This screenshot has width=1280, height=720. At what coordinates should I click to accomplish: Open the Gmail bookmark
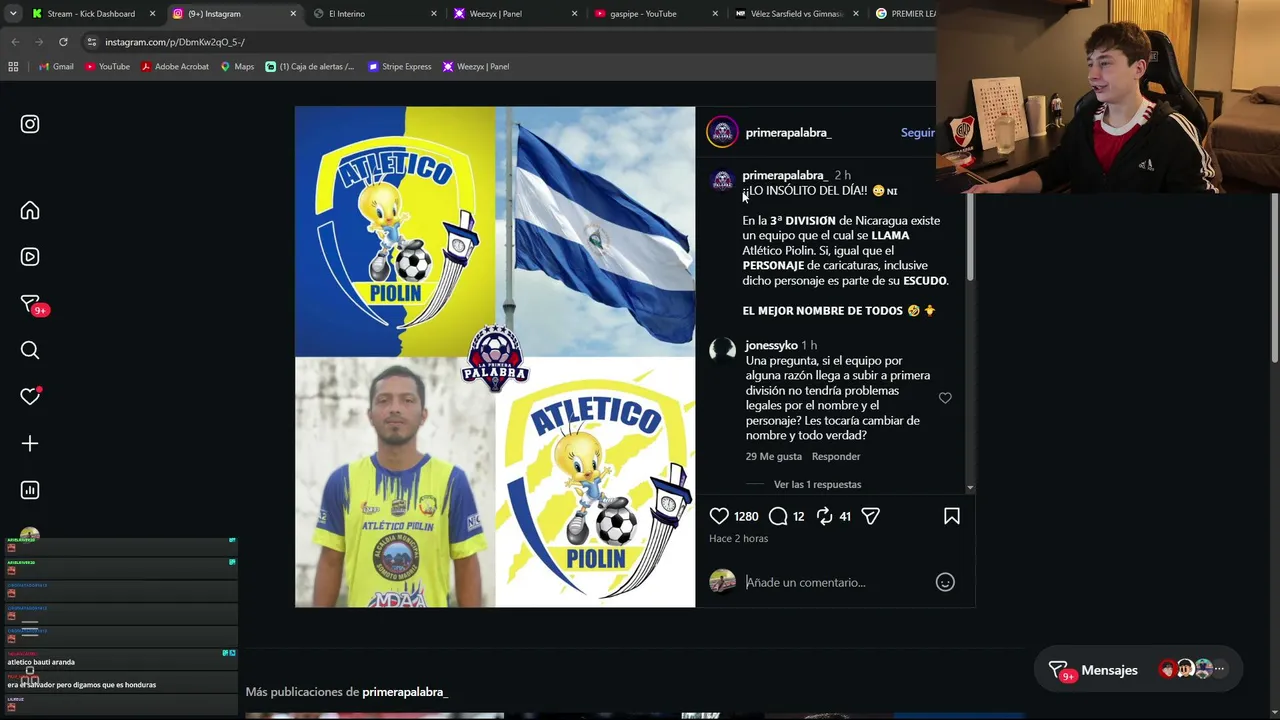56,67
